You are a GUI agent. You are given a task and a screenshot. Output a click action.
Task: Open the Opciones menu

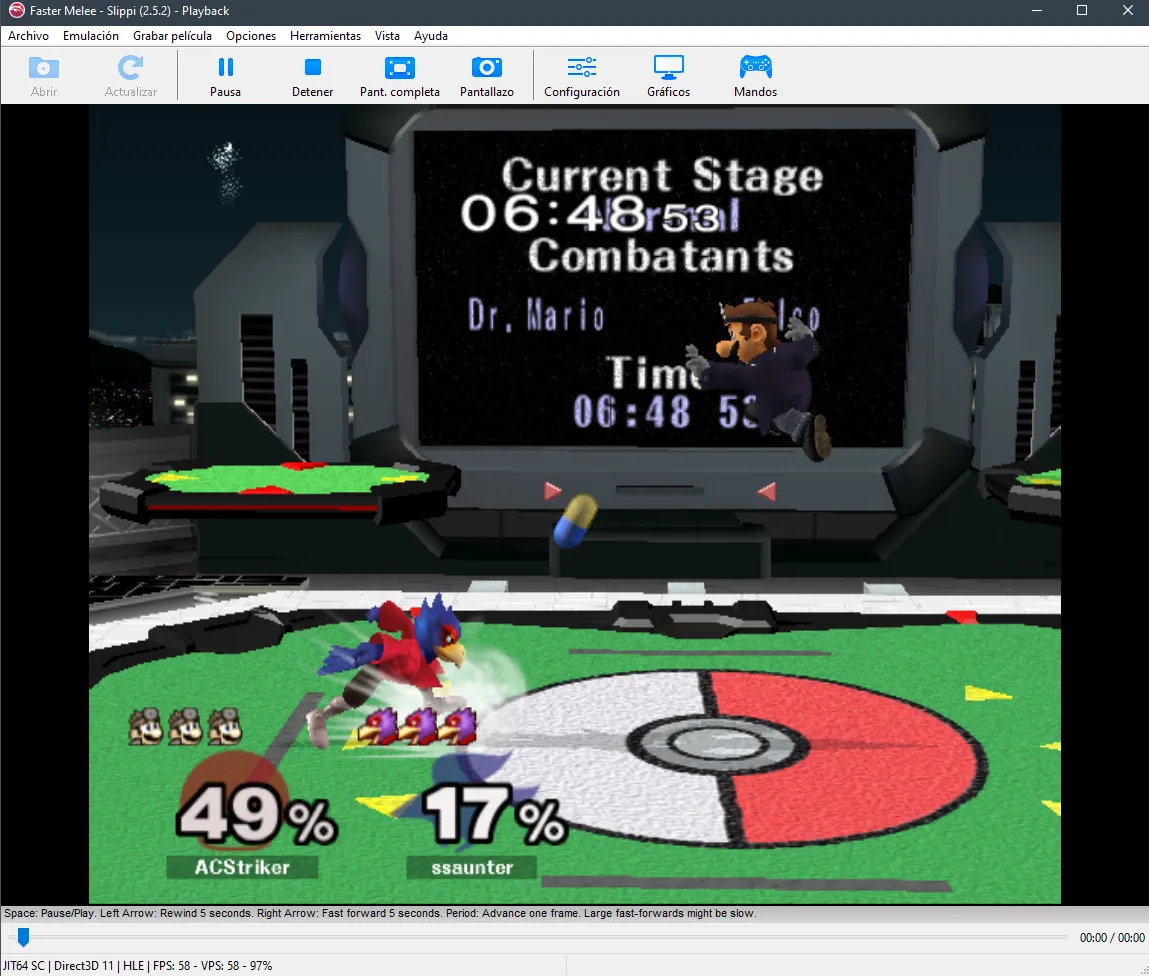coord(251,36)
